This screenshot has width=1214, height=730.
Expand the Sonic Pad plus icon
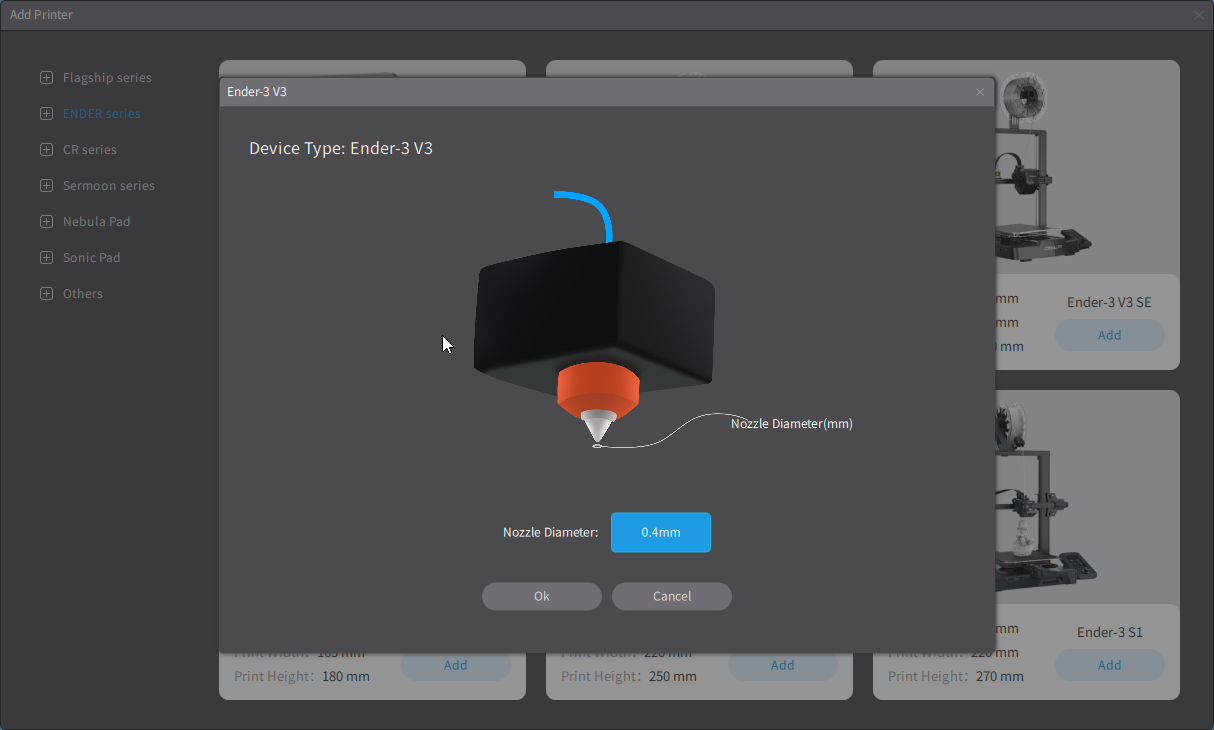point(46,258)
